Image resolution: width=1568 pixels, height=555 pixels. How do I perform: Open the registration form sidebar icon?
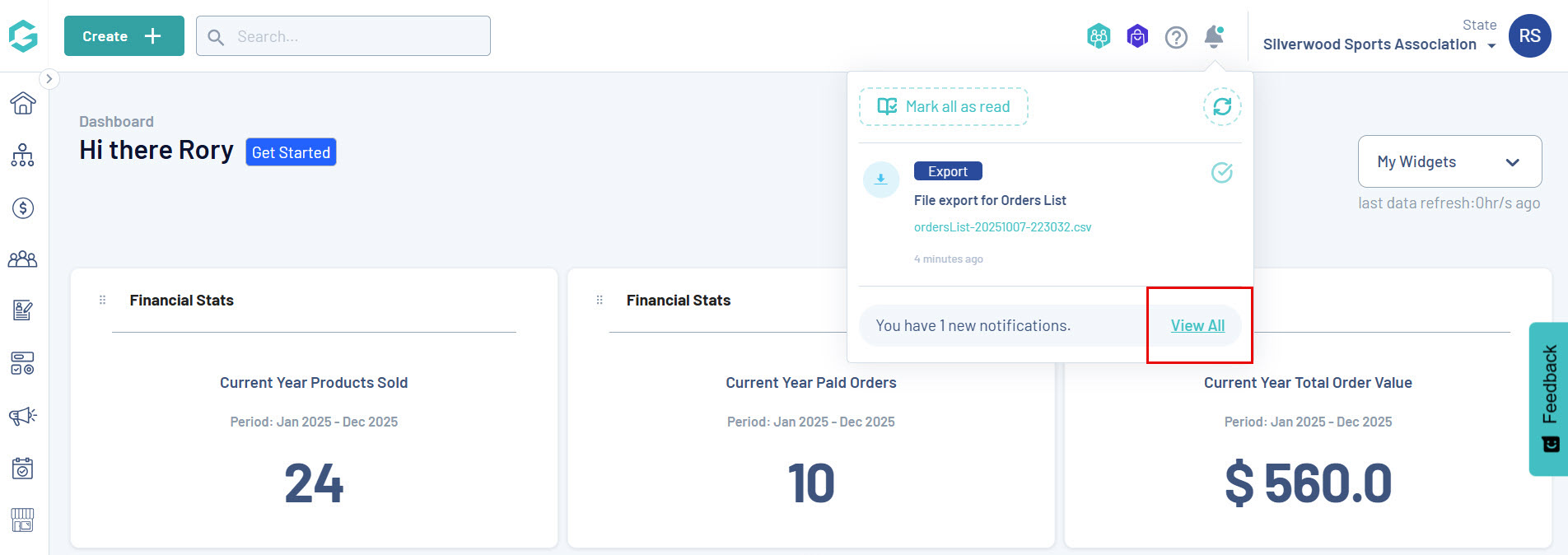click(23, 310)
